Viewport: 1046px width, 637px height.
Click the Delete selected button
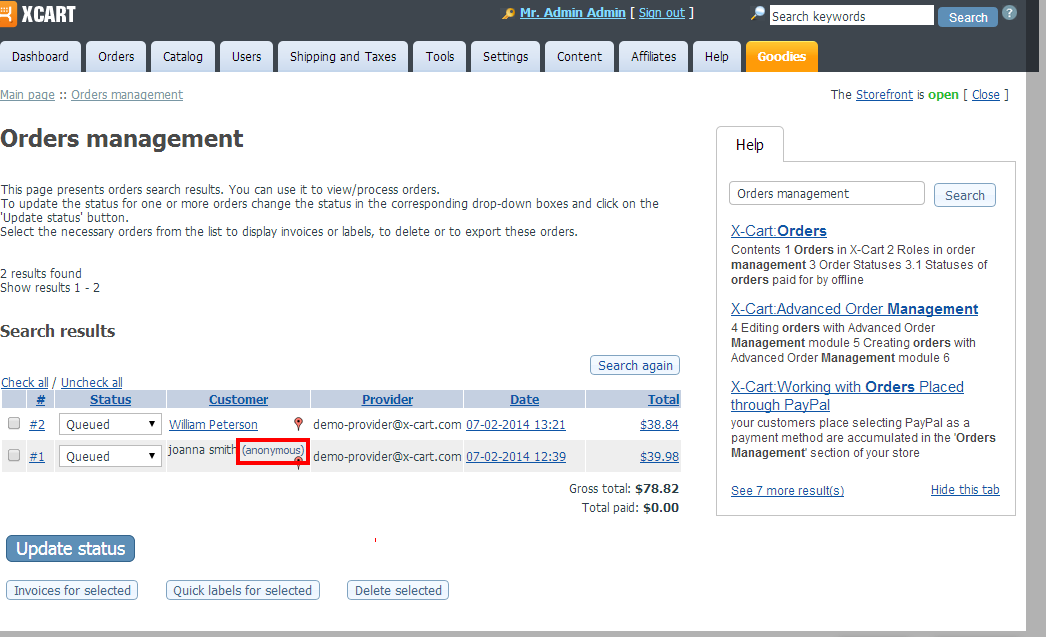[398, 590]
